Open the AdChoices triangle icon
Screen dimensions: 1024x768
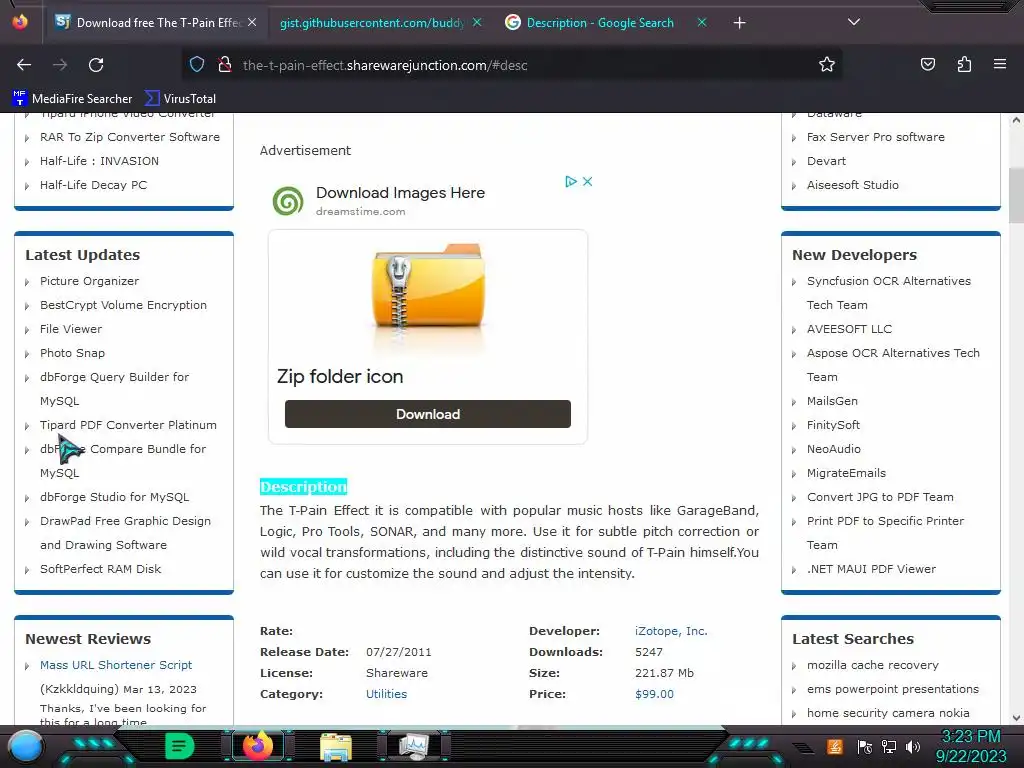tap(571, 182)
